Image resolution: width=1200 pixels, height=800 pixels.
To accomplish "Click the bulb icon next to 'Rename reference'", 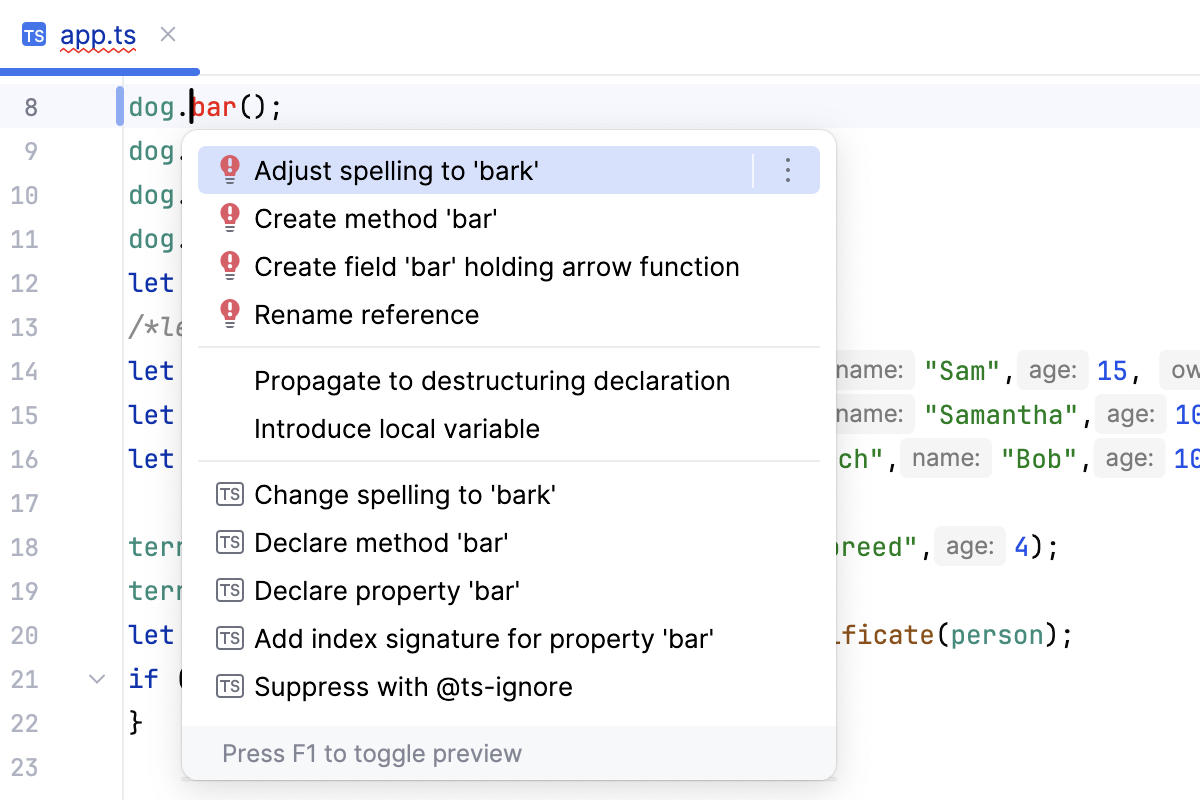I will pyautogui.click(x=228, y=314).
